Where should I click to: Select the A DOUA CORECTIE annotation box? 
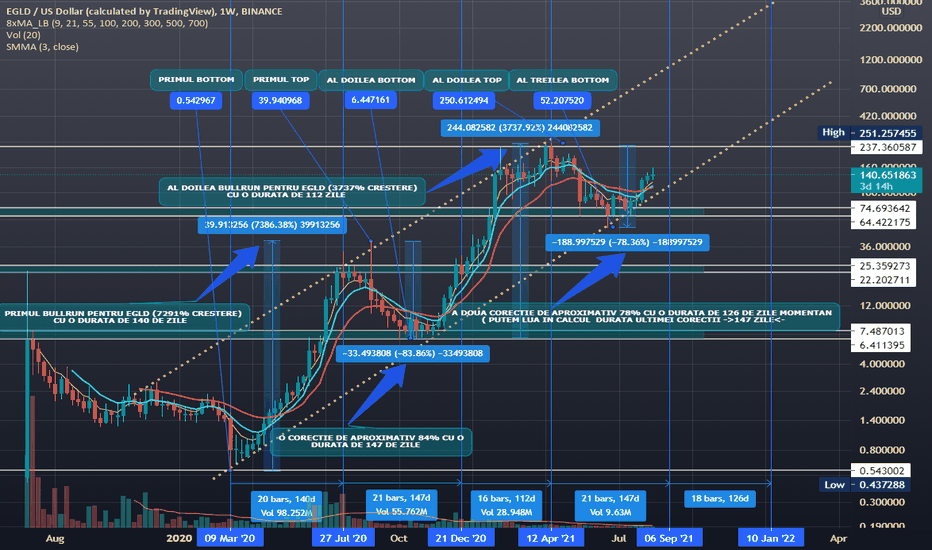(642, 316)
